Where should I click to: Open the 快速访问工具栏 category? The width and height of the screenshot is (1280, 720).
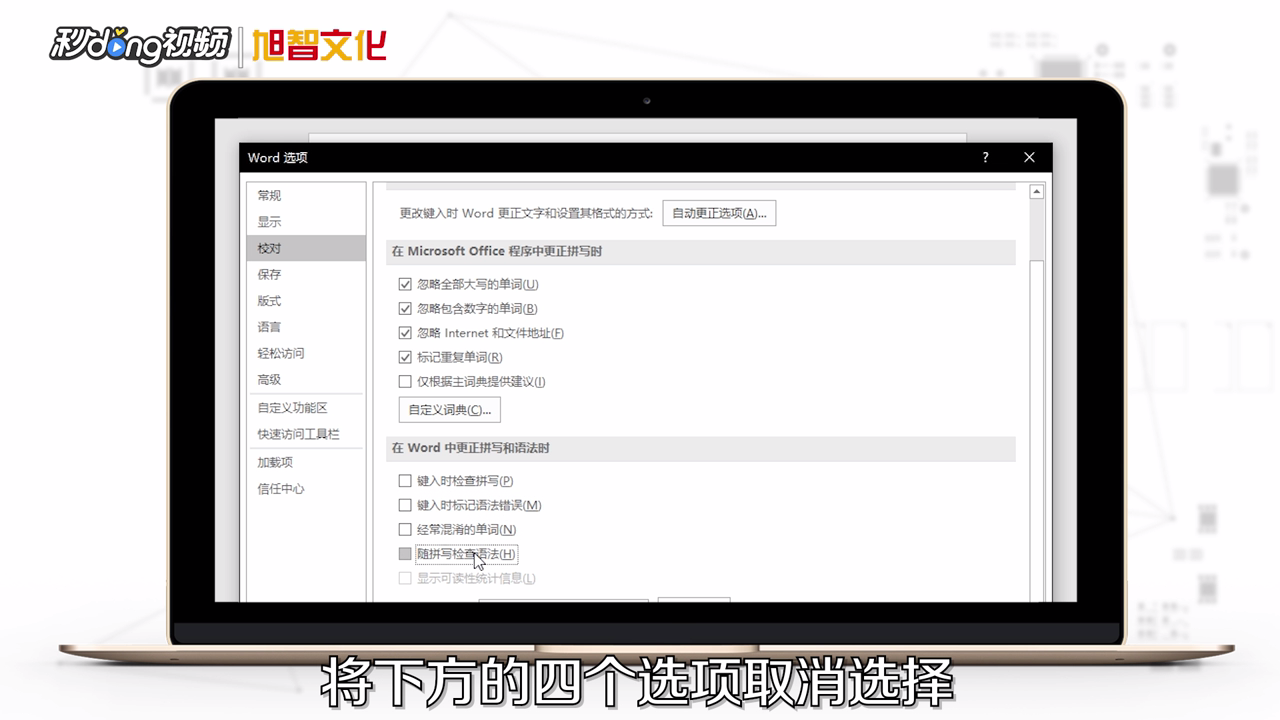coord(305,434)
